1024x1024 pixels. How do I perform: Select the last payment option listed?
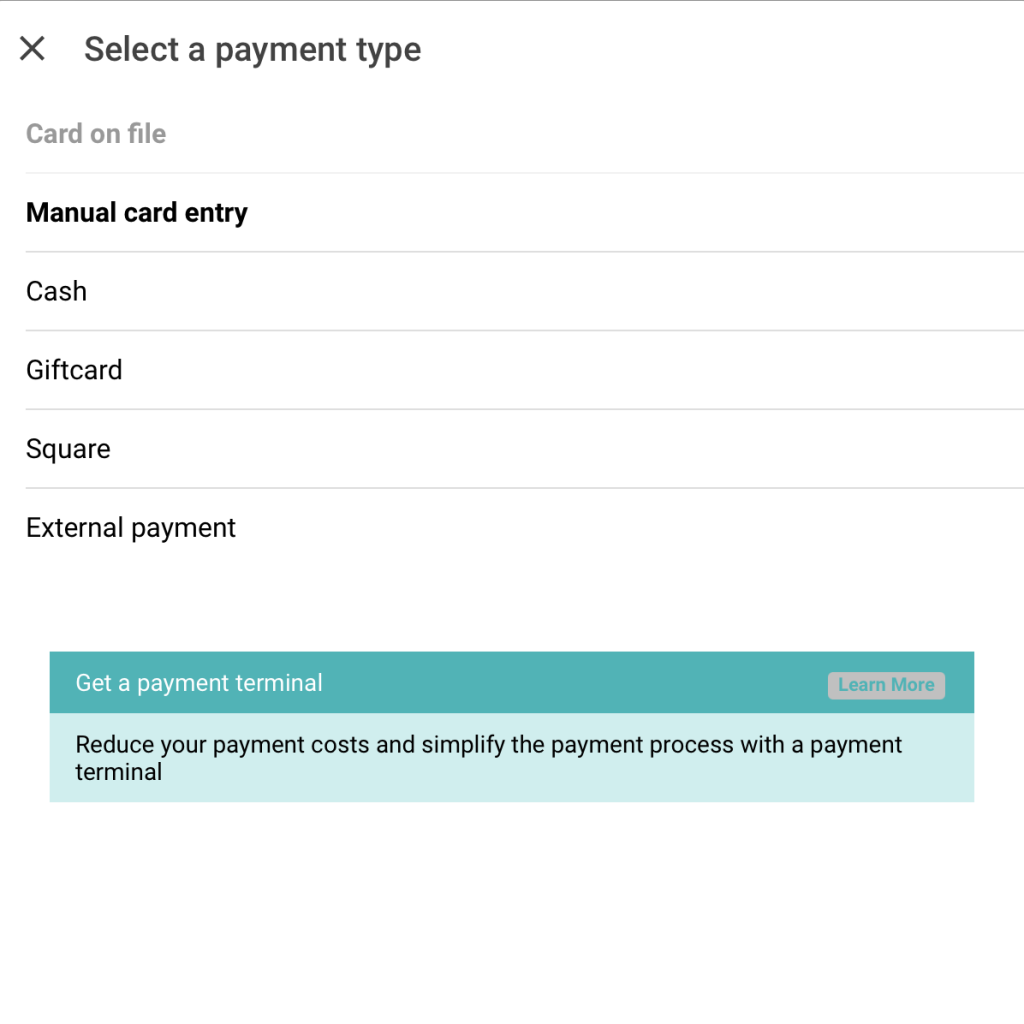click(130, 527)
